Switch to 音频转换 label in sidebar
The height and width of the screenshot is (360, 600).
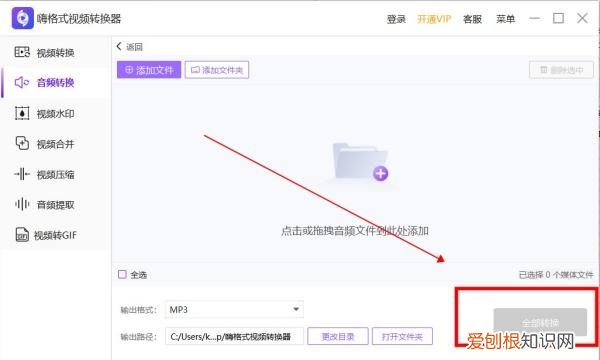coord(55,83)
